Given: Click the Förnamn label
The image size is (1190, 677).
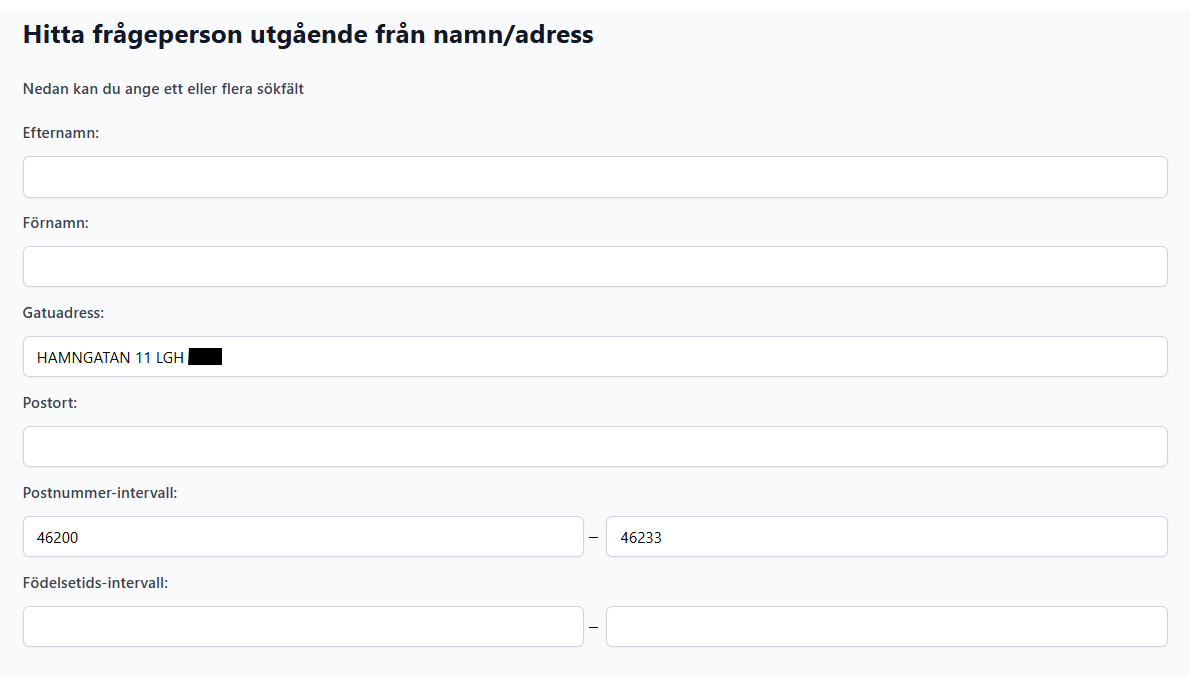Looking at the screenshot, I should point(56,223).
